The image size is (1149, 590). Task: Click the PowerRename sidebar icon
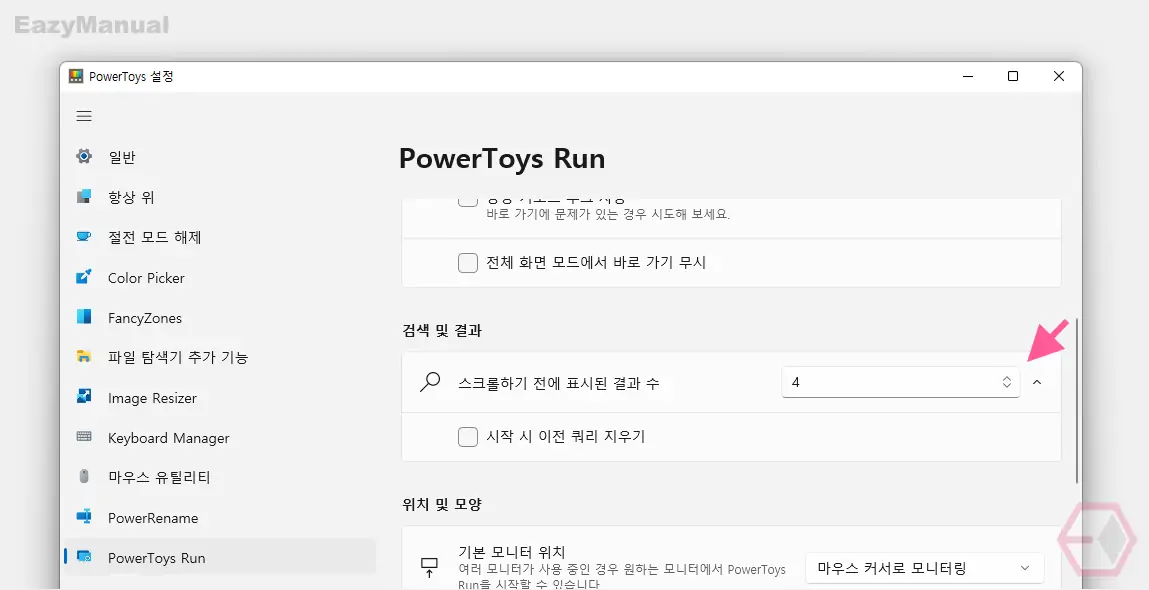84,517
